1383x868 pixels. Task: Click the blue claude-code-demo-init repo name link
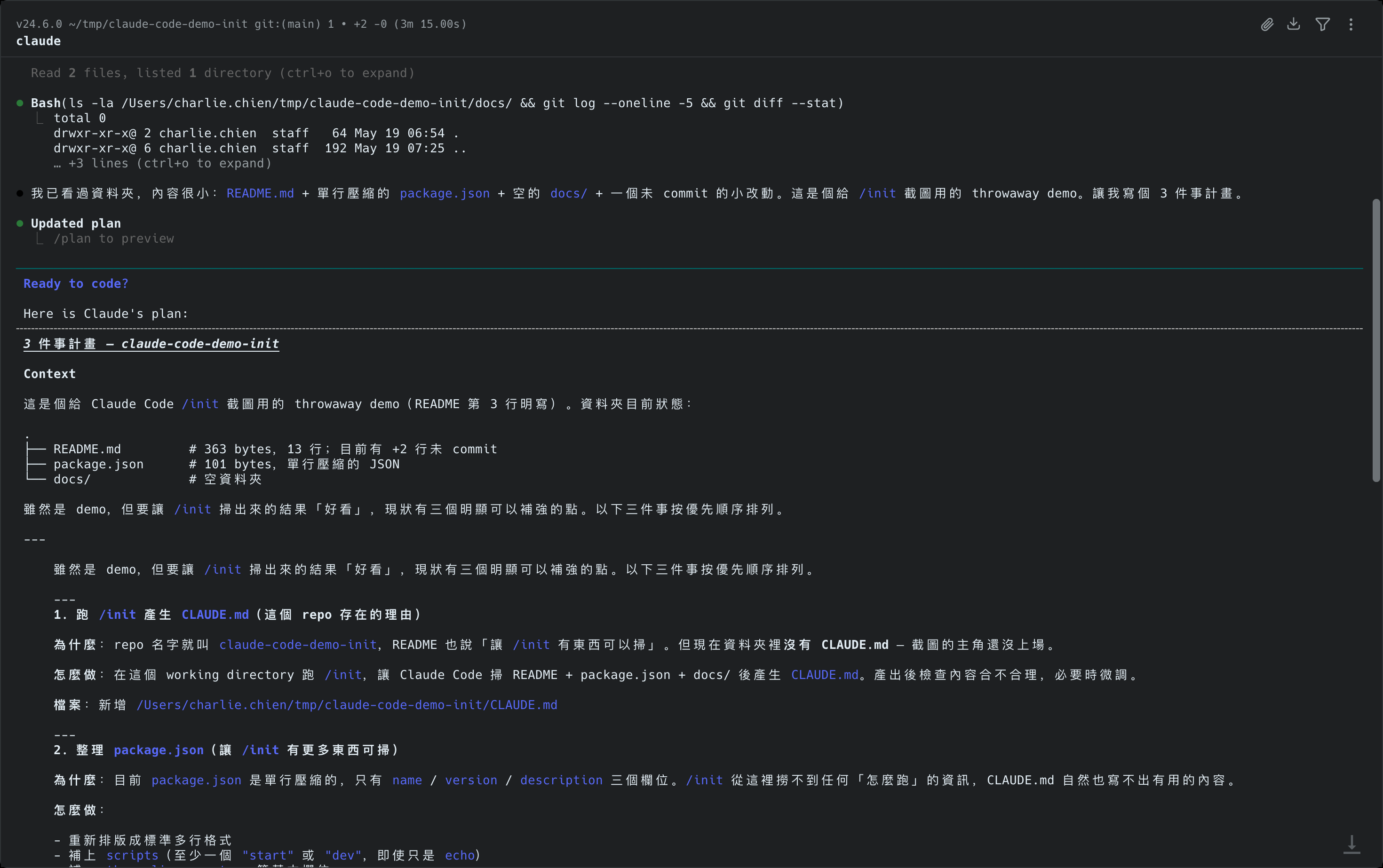297,645
